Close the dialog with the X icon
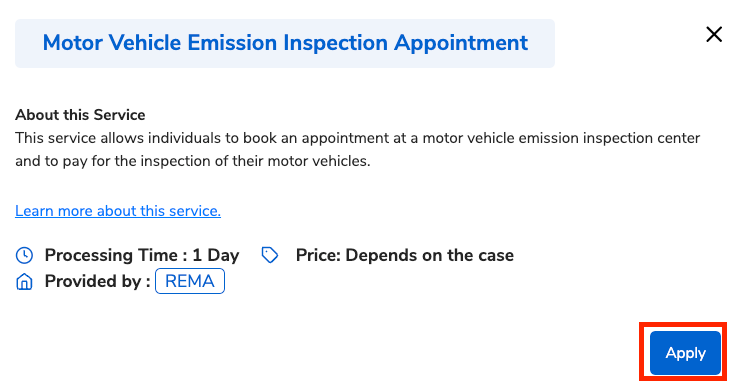Screen dimensions: 730x382 click(x=714, y=34)
